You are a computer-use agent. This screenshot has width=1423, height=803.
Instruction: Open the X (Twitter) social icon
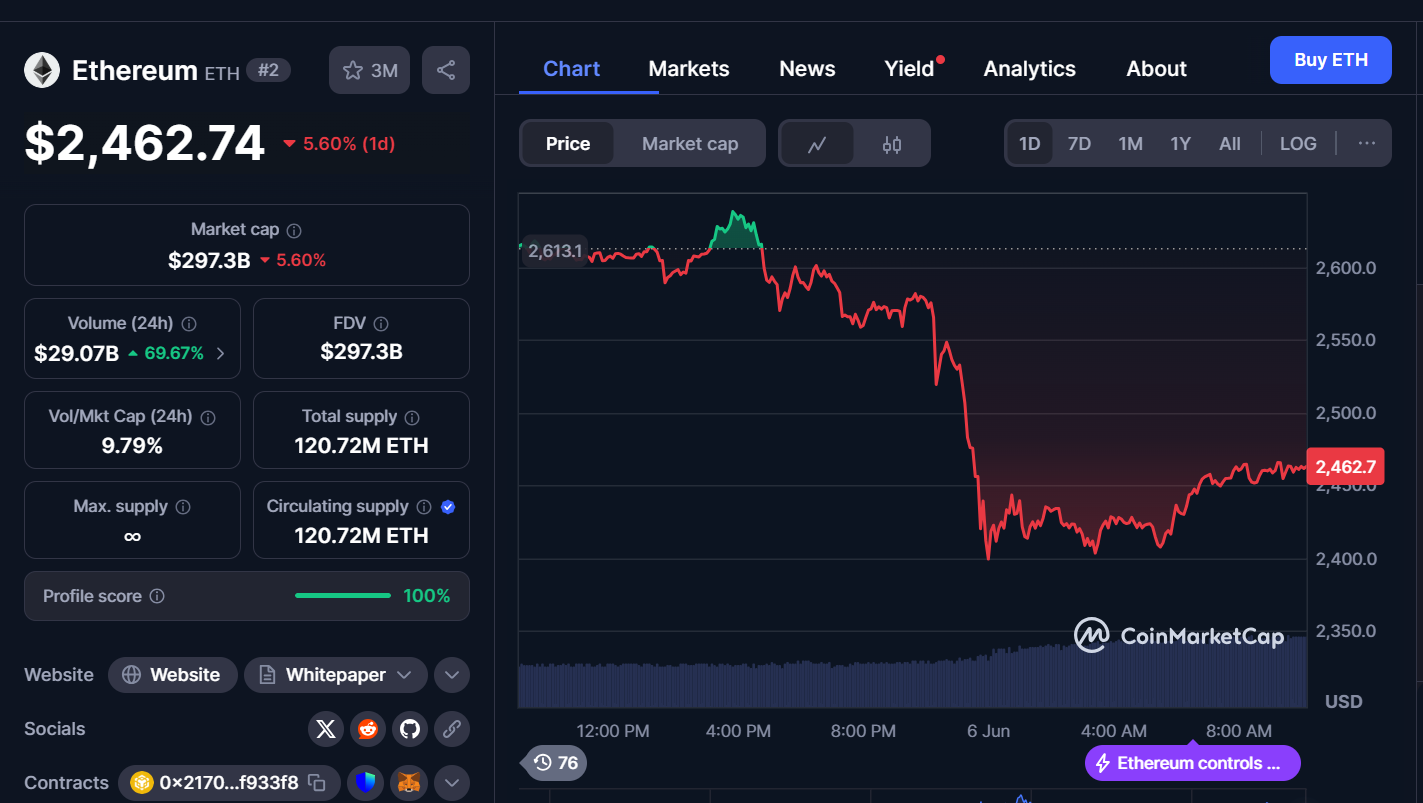click(x=326, y=729)
